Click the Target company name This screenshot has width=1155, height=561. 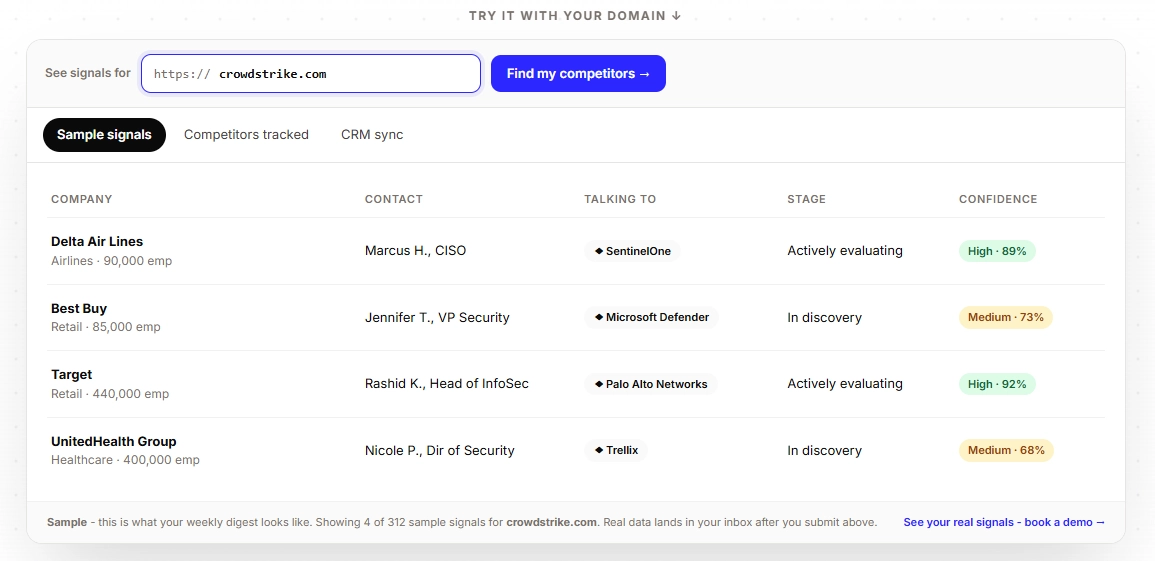(71, 375)
